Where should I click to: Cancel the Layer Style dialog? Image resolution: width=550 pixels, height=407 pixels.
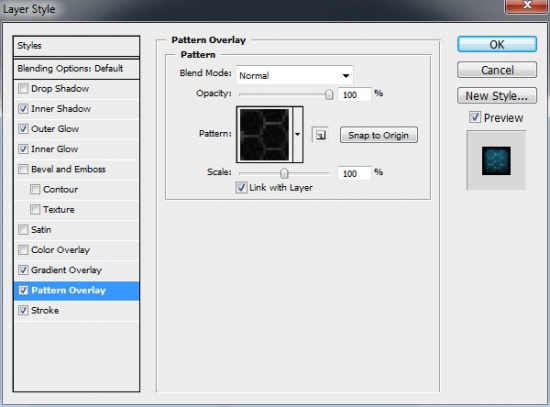497,70
